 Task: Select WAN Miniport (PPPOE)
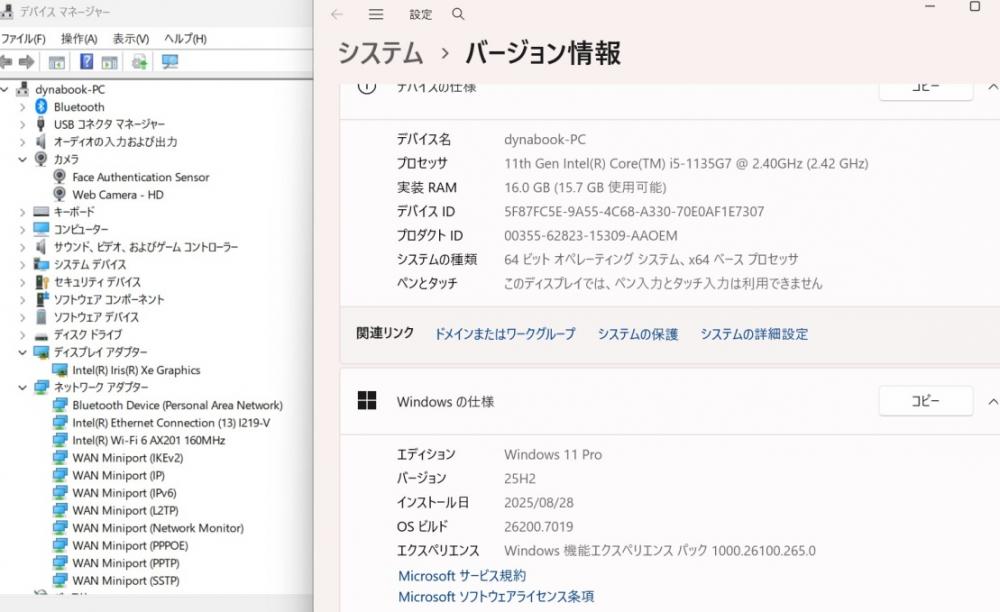(x=130, y=546)
